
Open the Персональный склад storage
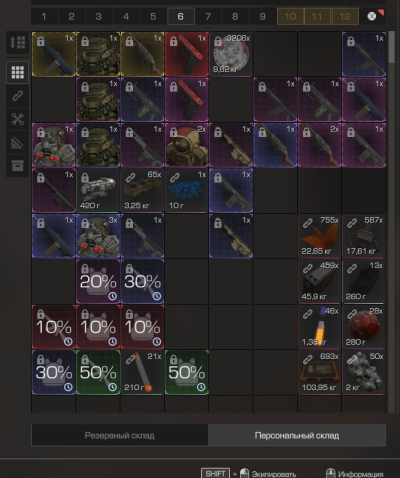coord(297,435)
